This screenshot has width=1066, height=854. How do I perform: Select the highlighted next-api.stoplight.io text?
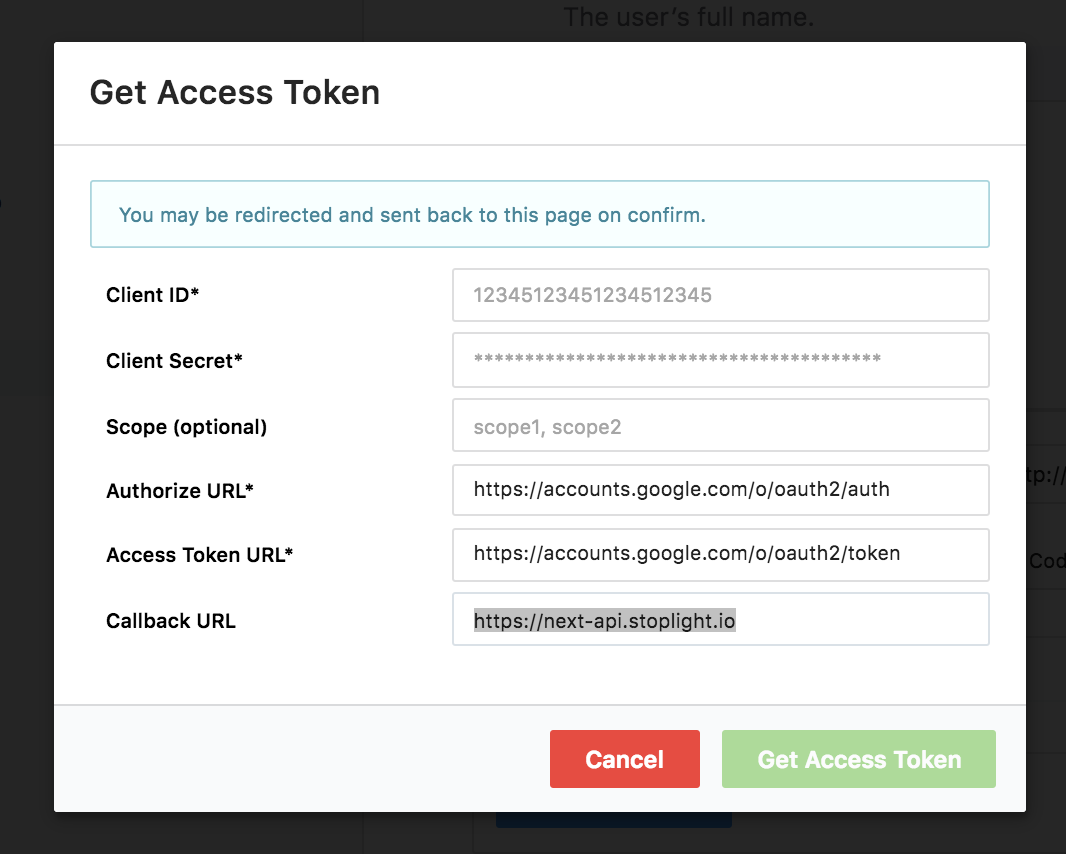click(x=603, y=619)
